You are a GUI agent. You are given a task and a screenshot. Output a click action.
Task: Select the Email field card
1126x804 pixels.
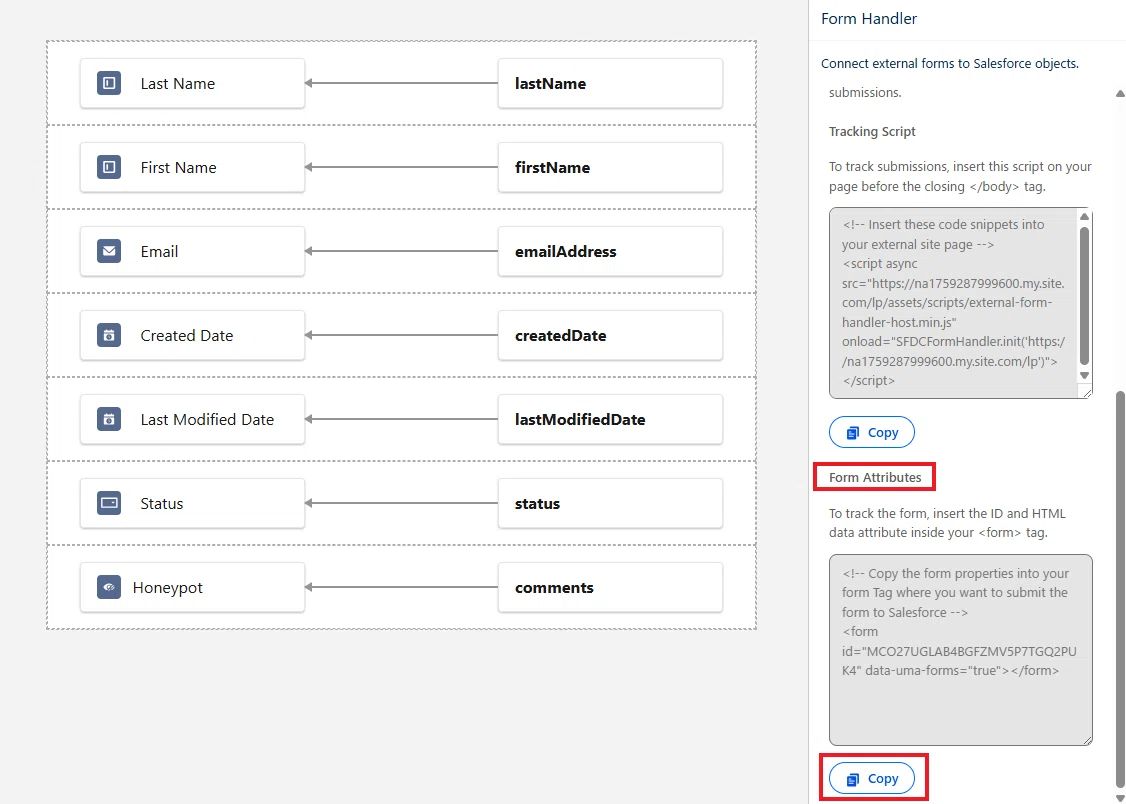pos(192,251)
